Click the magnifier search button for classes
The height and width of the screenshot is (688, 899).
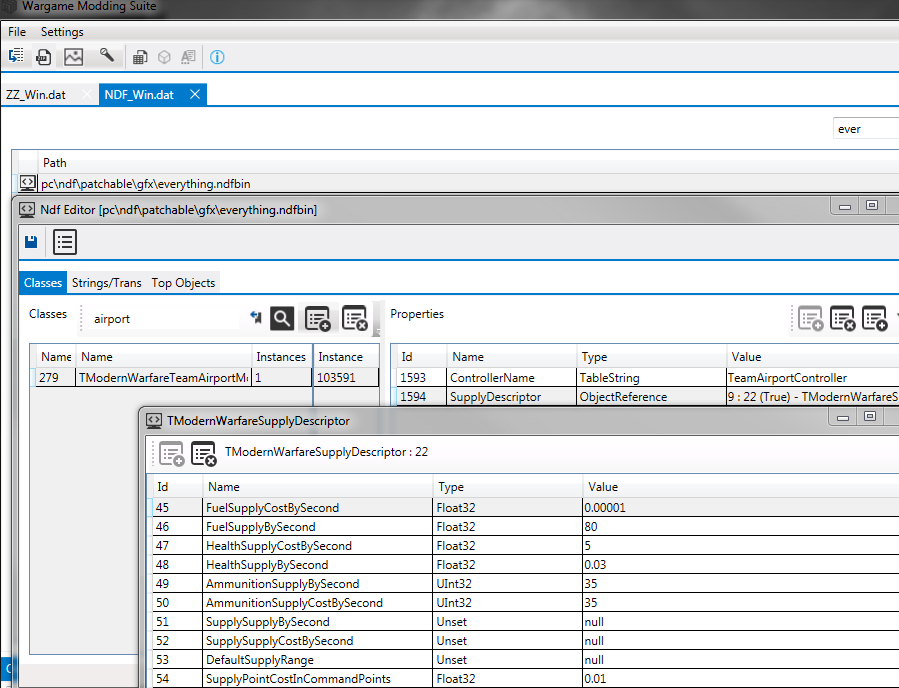[282, 318]
